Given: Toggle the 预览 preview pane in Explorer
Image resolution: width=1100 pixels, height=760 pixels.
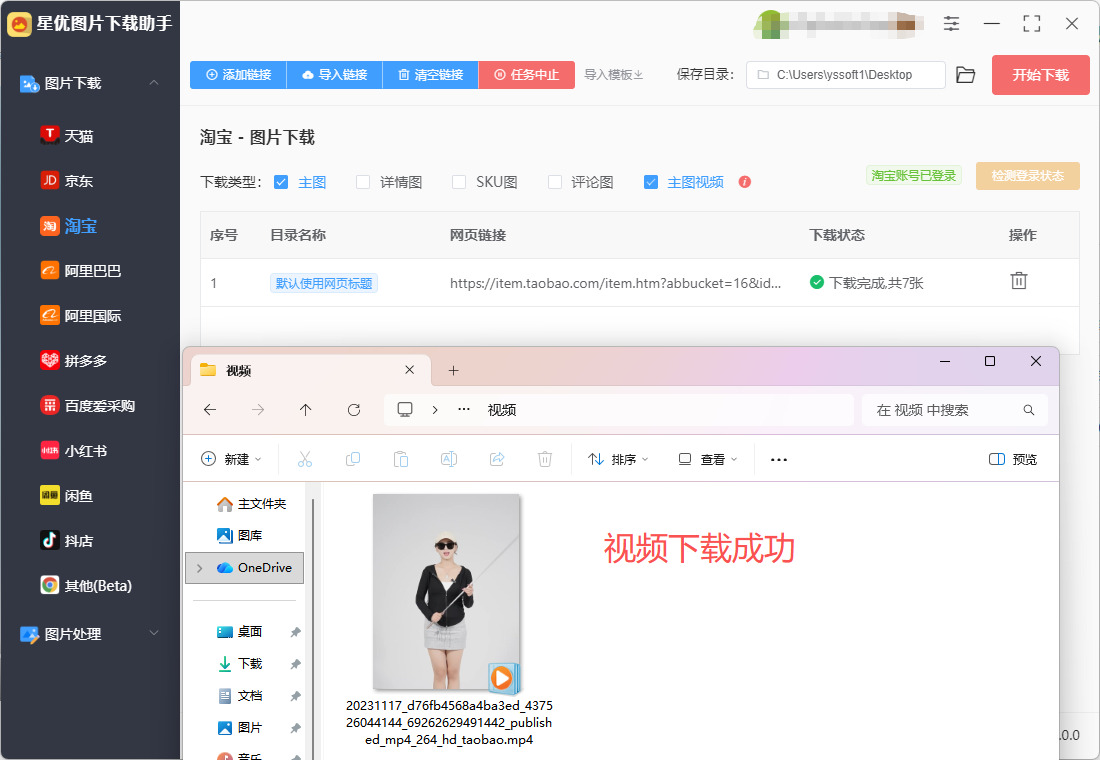Looking at the screenshot, I should [1012, 459].
